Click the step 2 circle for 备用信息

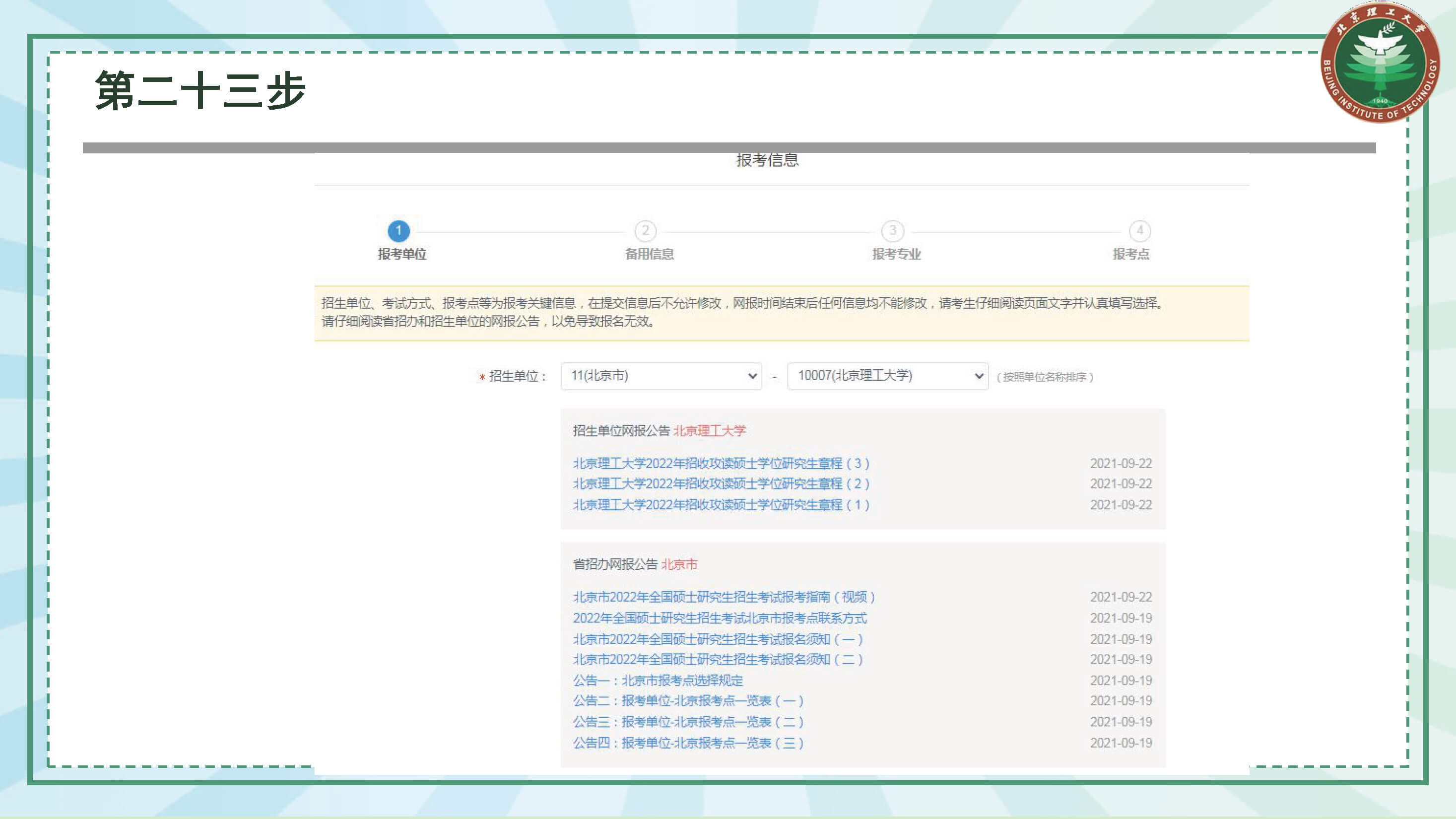tap(646, 231)
